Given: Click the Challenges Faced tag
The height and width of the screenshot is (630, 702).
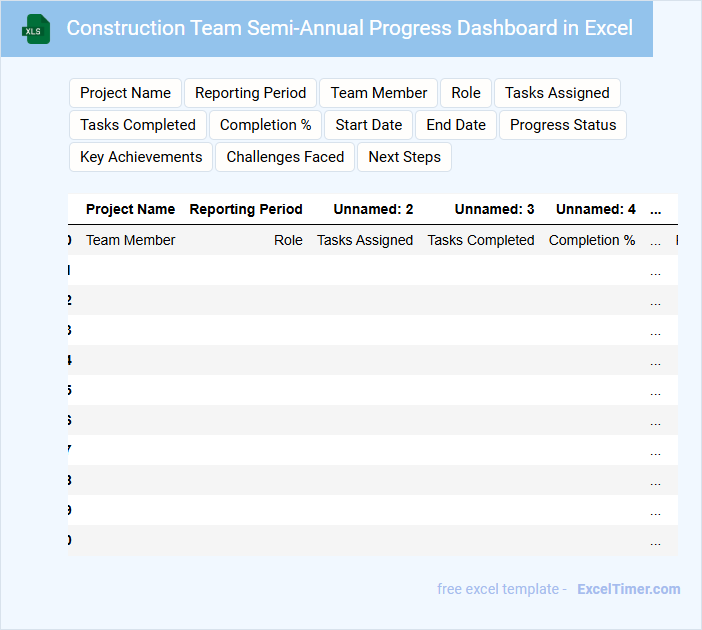Looking at the screenshot, I should [285, 157].
